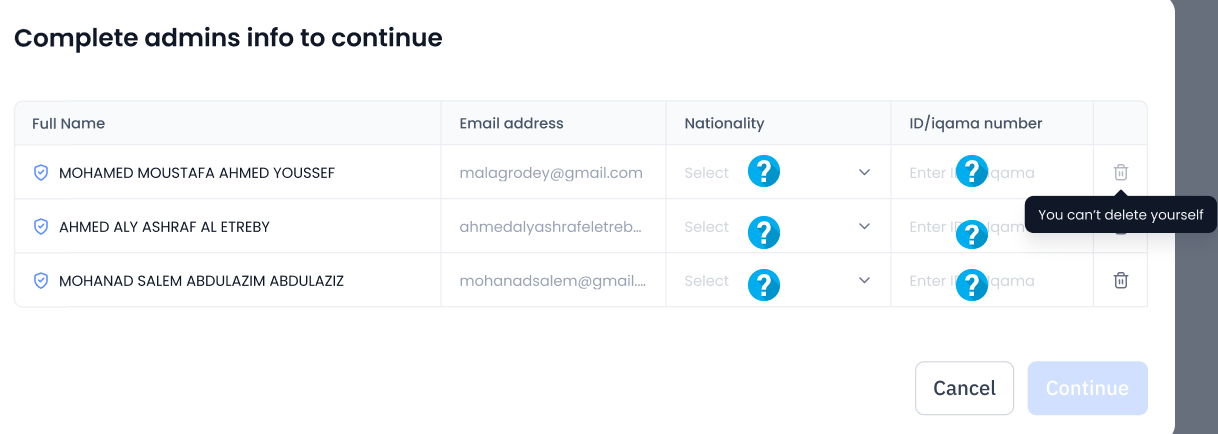Click help icon in MOHANAD SALEM's Nationality cell
The image size is (1218, 434).
(x=764, y=285)
